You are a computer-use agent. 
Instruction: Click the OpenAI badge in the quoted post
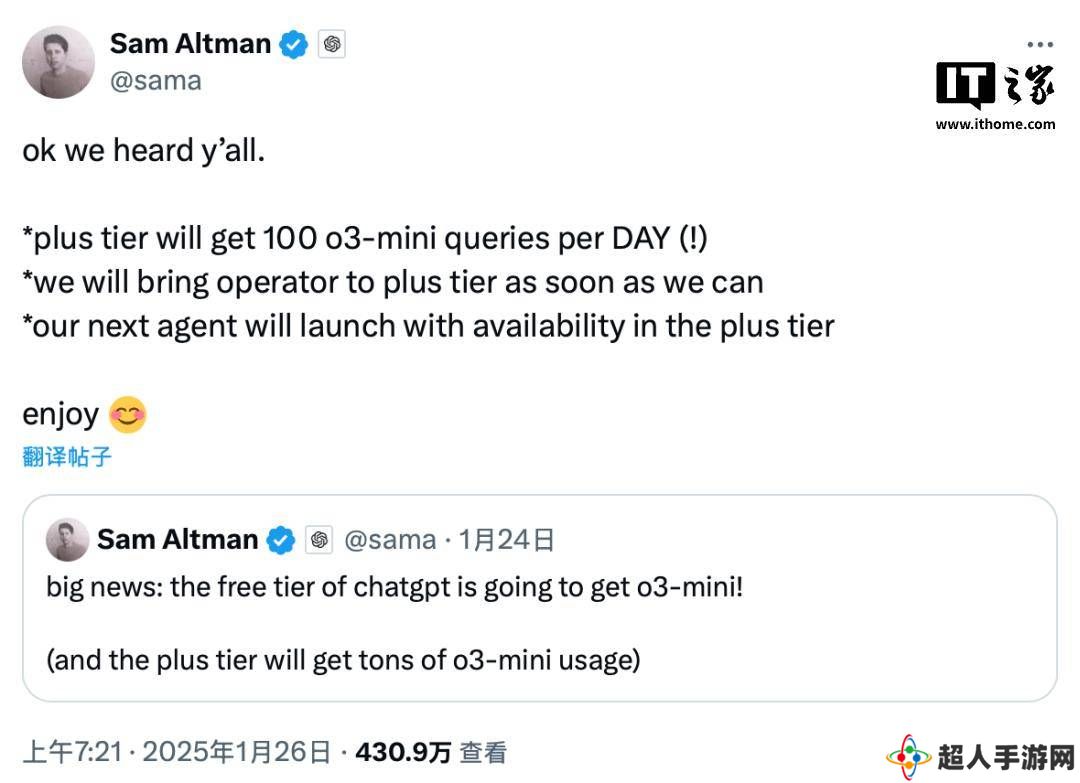(319, 540)
